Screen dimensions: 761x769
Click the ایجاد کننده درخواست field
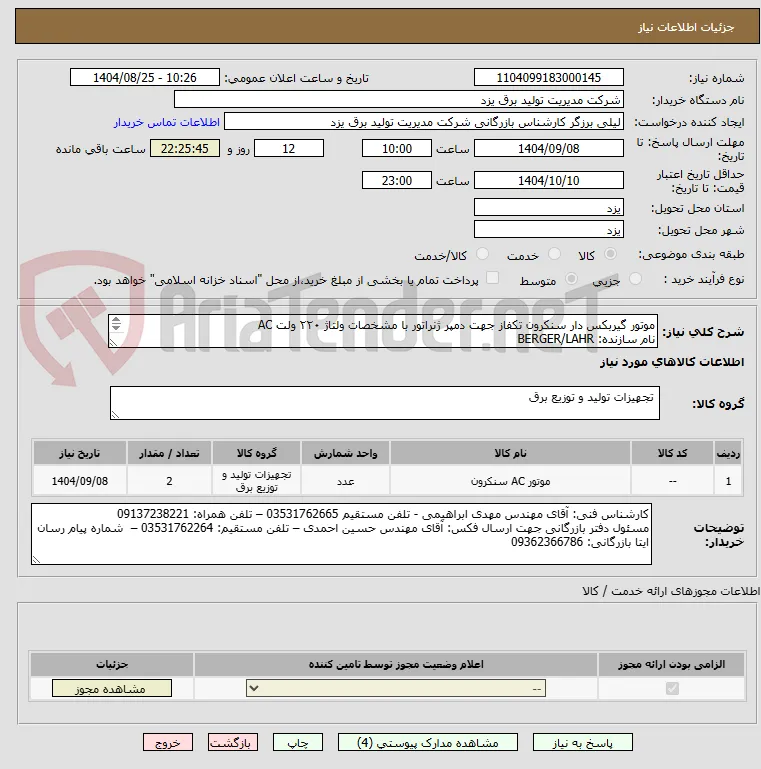point(424,122)
